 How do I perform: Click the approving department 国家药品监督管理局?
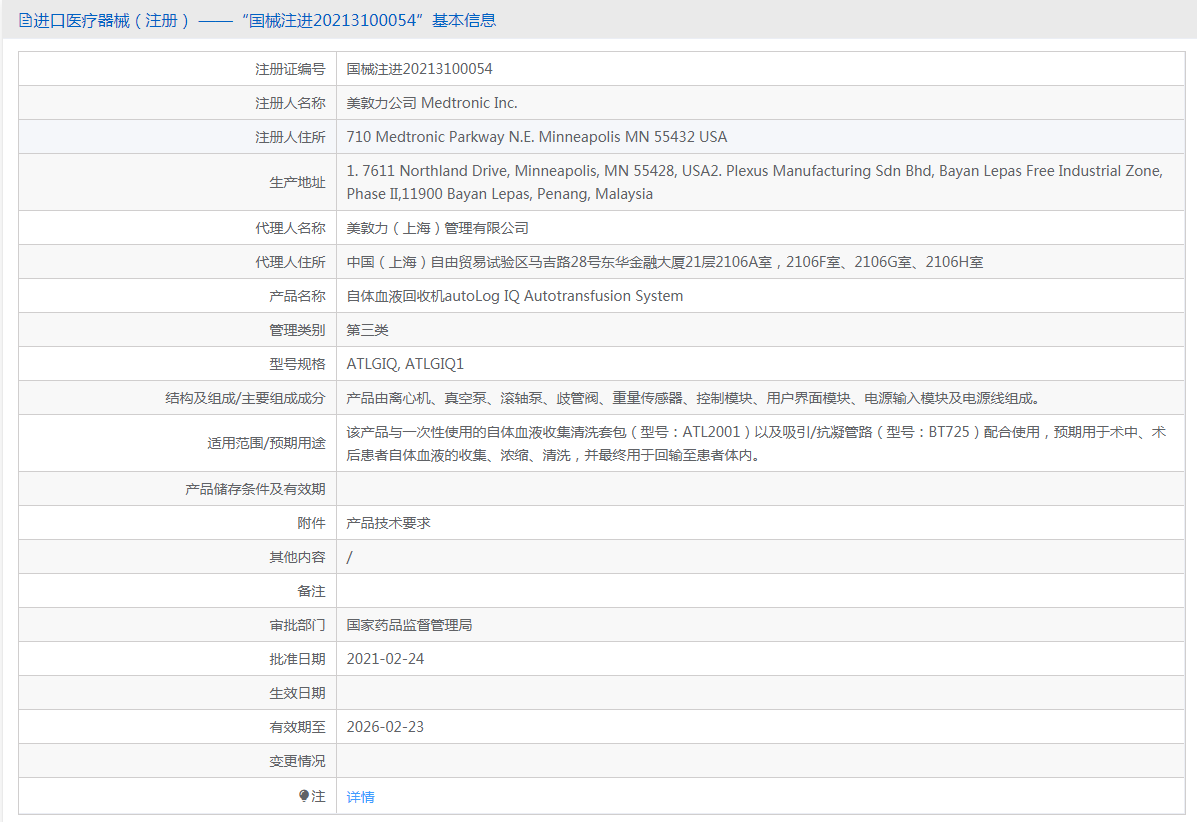pyautogui.click(x=409, y=625)
